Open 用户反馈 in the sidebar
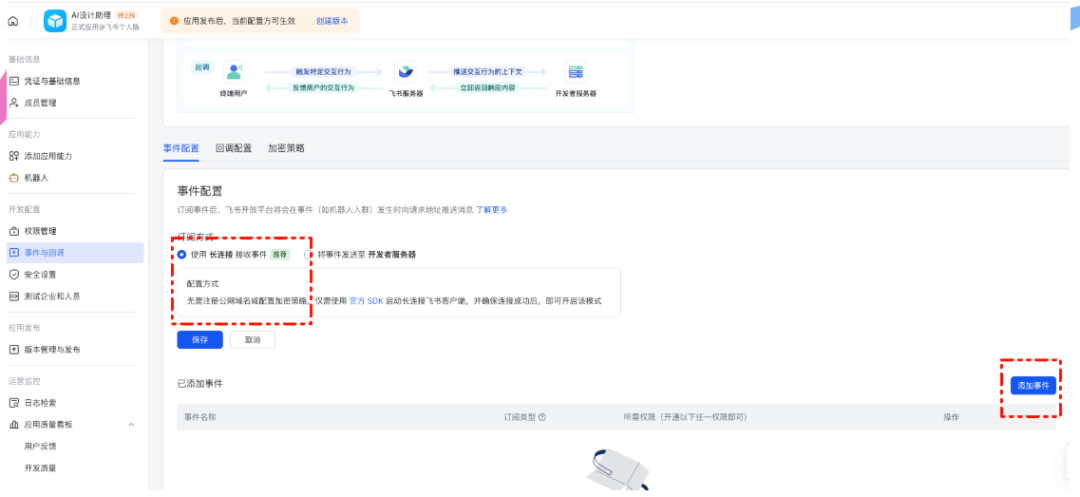The width and height of the screenshot is (1080, 497). click(40, 446)
